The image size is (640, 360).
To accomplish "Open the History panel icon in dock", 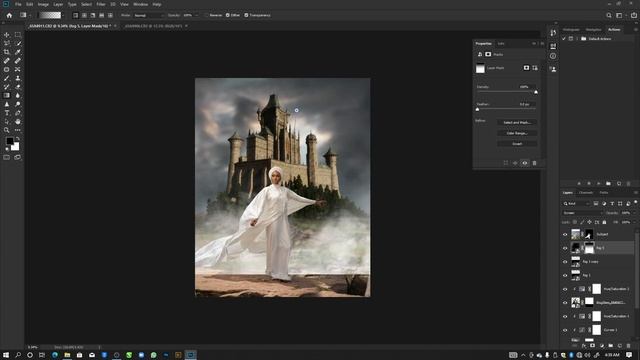I will click(x=553, y=33).
